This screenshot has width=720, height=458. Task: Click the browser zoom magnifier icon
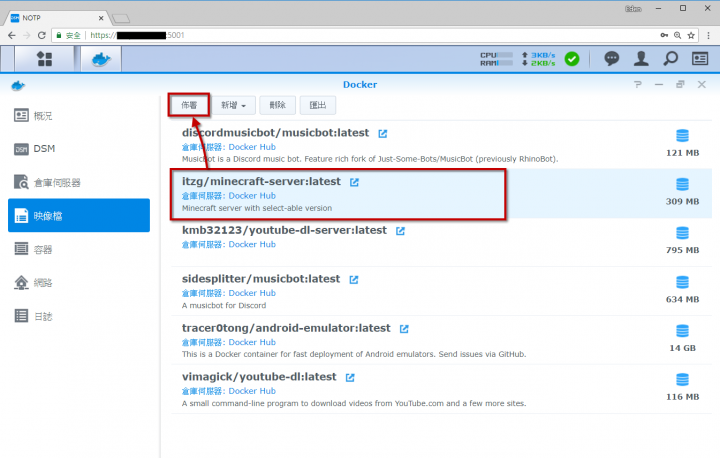(x=677, y=35)
